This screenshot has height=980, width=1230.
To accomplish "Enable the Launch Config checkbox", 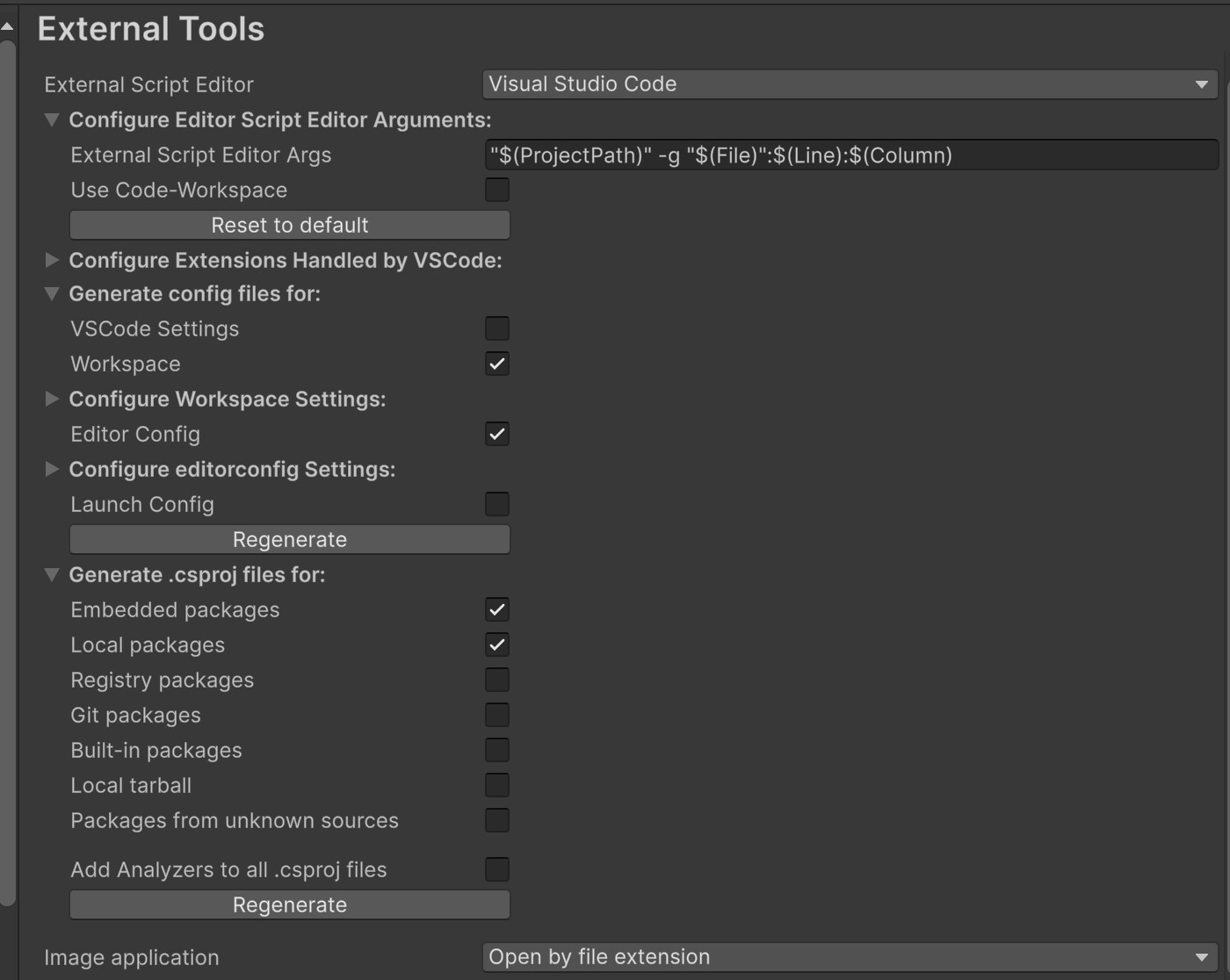I will [x=497, y=503].
